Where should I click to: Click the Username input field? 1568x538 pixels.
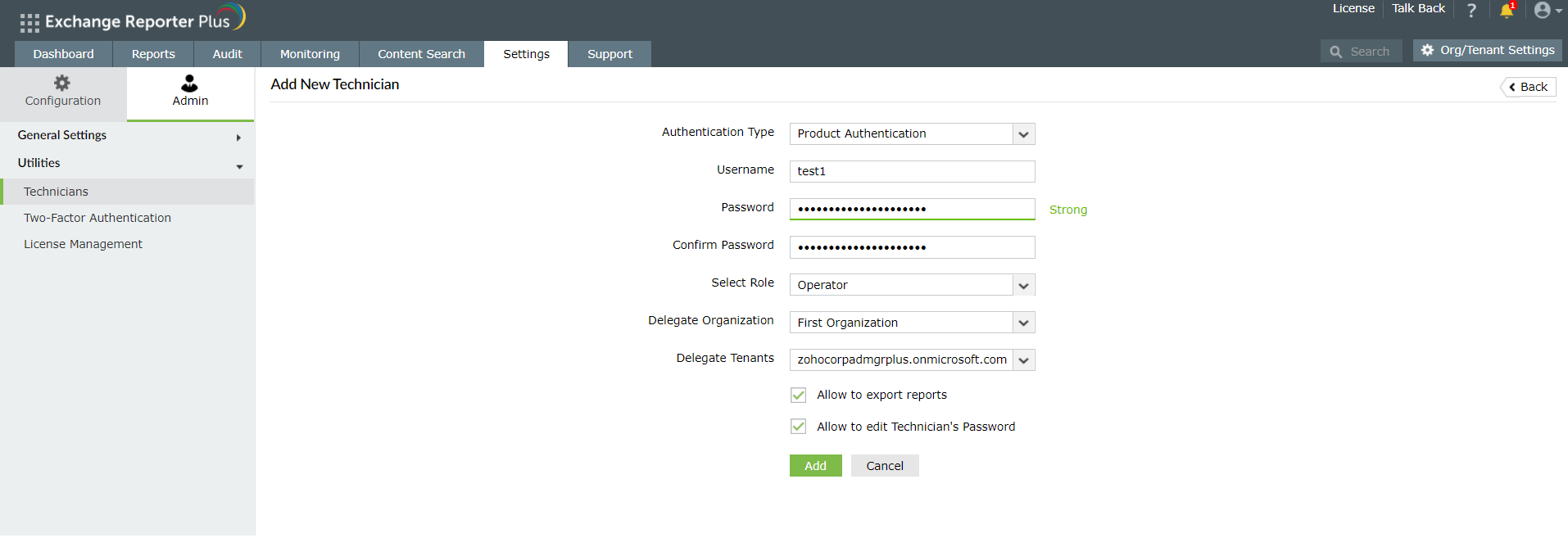pyautogui.click(x=912, y=171)
